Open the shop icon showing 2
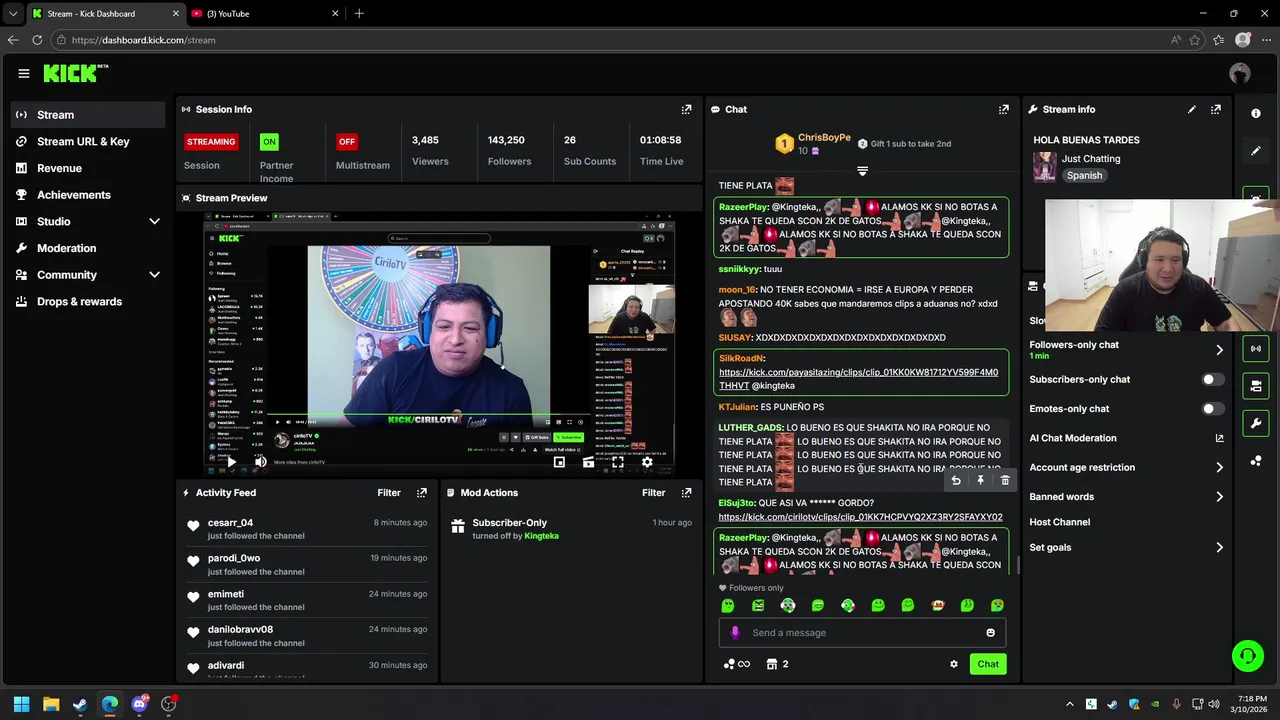 pos(777,664)
